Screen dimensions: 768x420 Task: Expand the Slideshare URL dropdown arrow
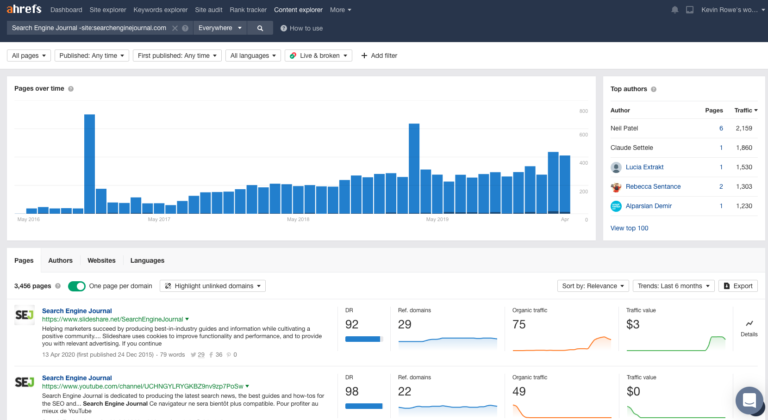[x=187, y=320]
